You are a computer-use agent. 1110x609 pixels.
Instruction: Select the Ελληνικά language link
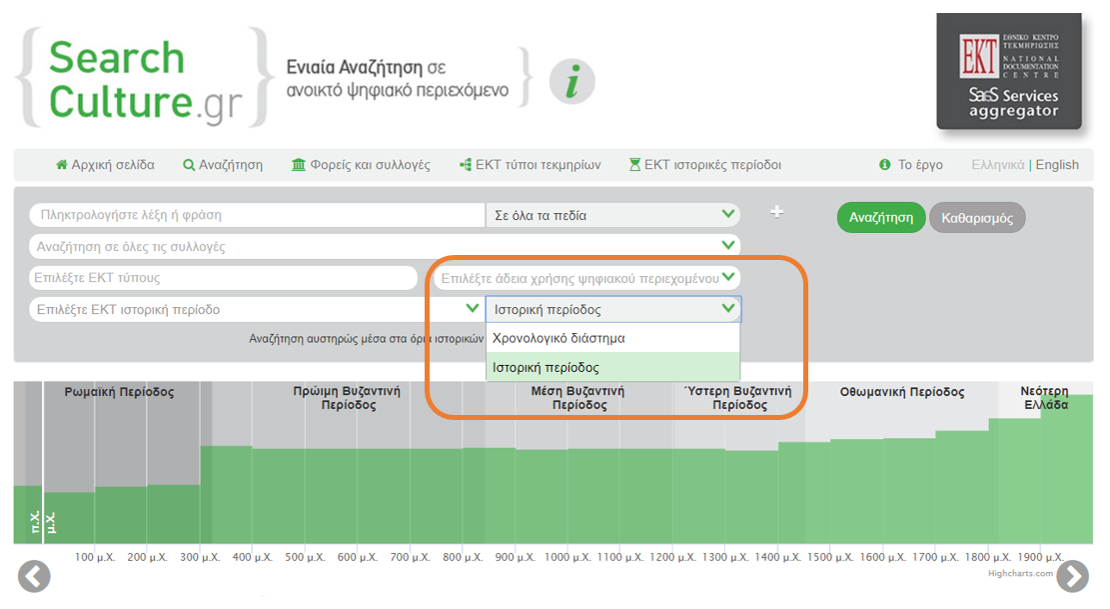(997, 165)
